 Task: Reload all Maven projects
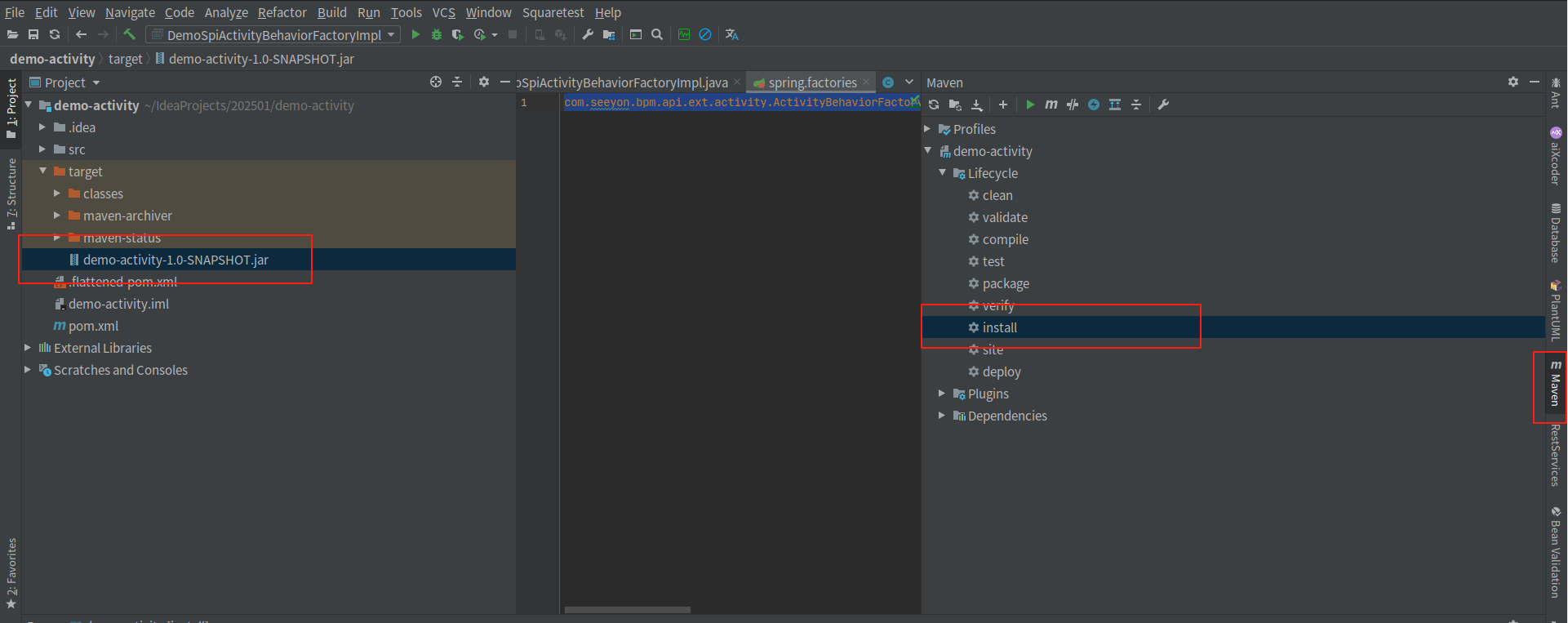[x=934, y=105]
